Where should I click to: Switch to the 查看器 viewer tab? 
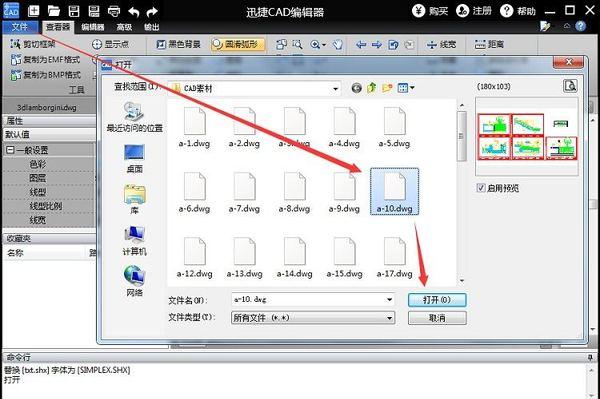(58, 27)
